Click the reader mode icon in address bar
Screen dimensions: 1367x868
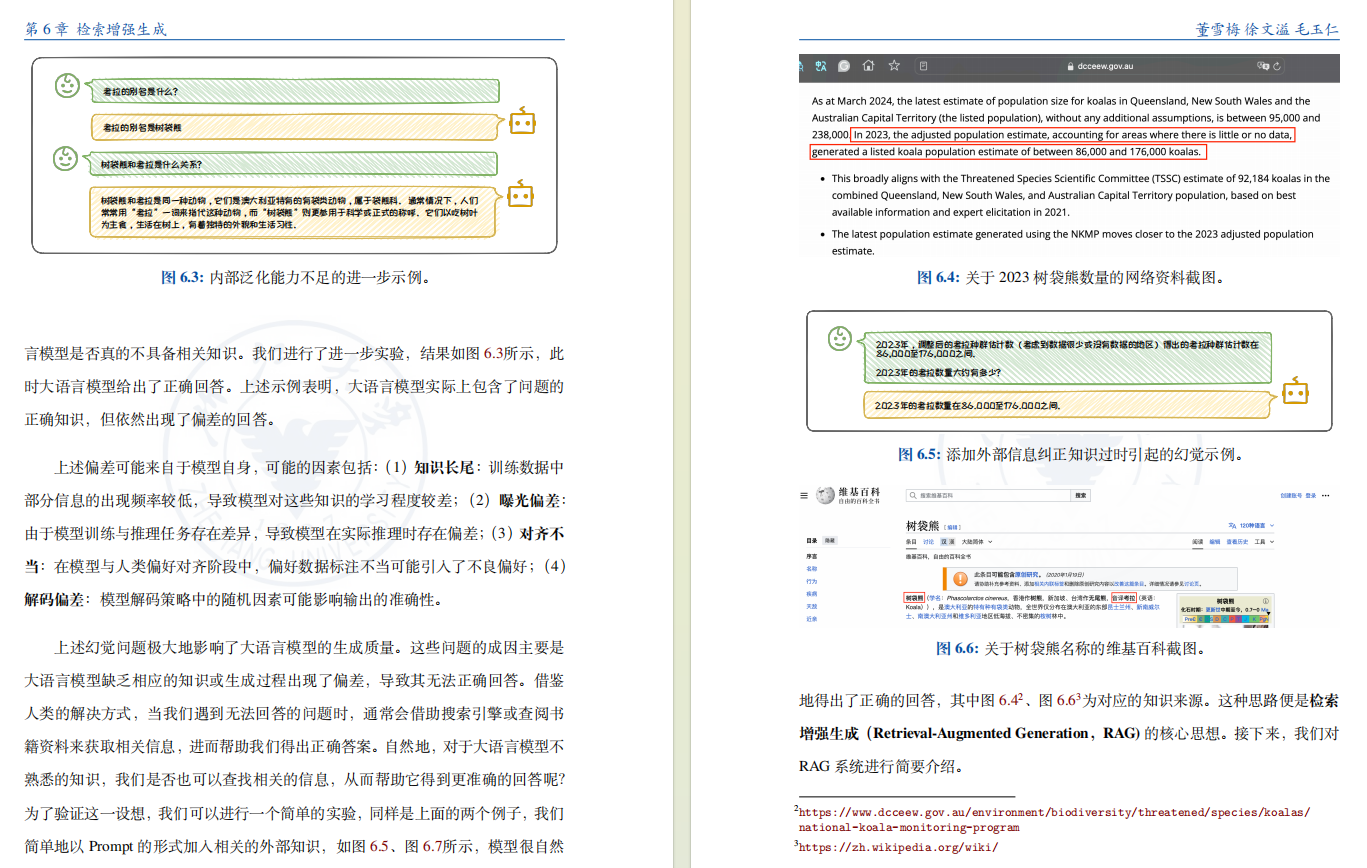[922, 66]
